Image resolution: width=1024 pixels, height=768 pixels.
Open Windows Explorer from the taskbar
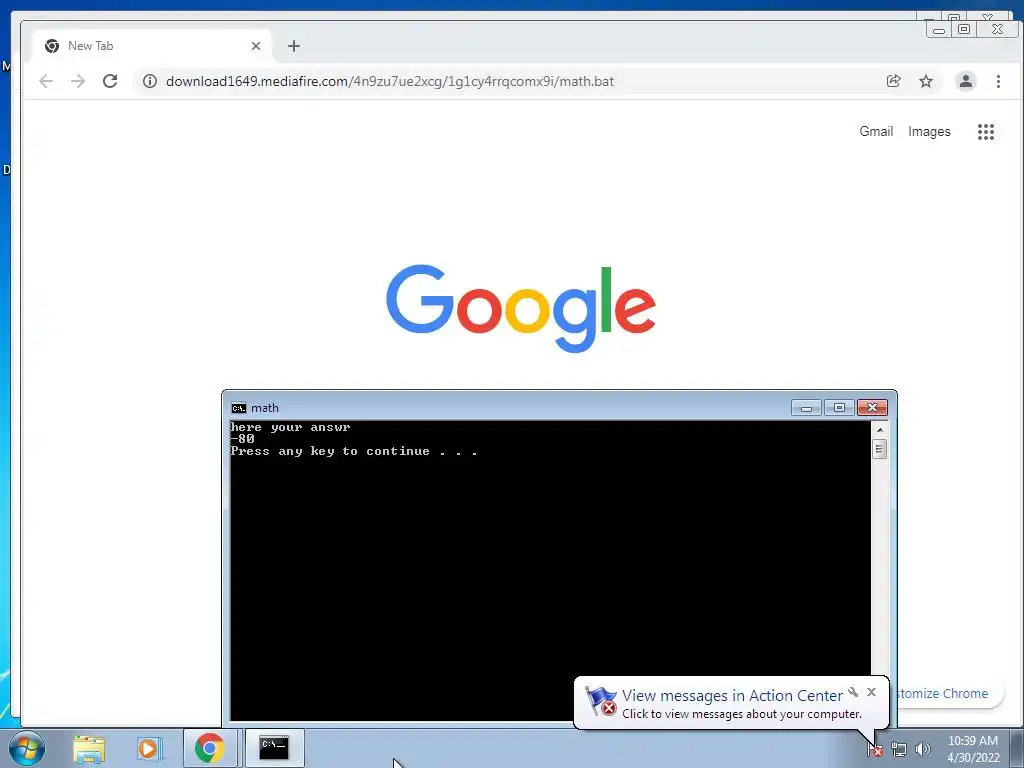click(89, 748)
